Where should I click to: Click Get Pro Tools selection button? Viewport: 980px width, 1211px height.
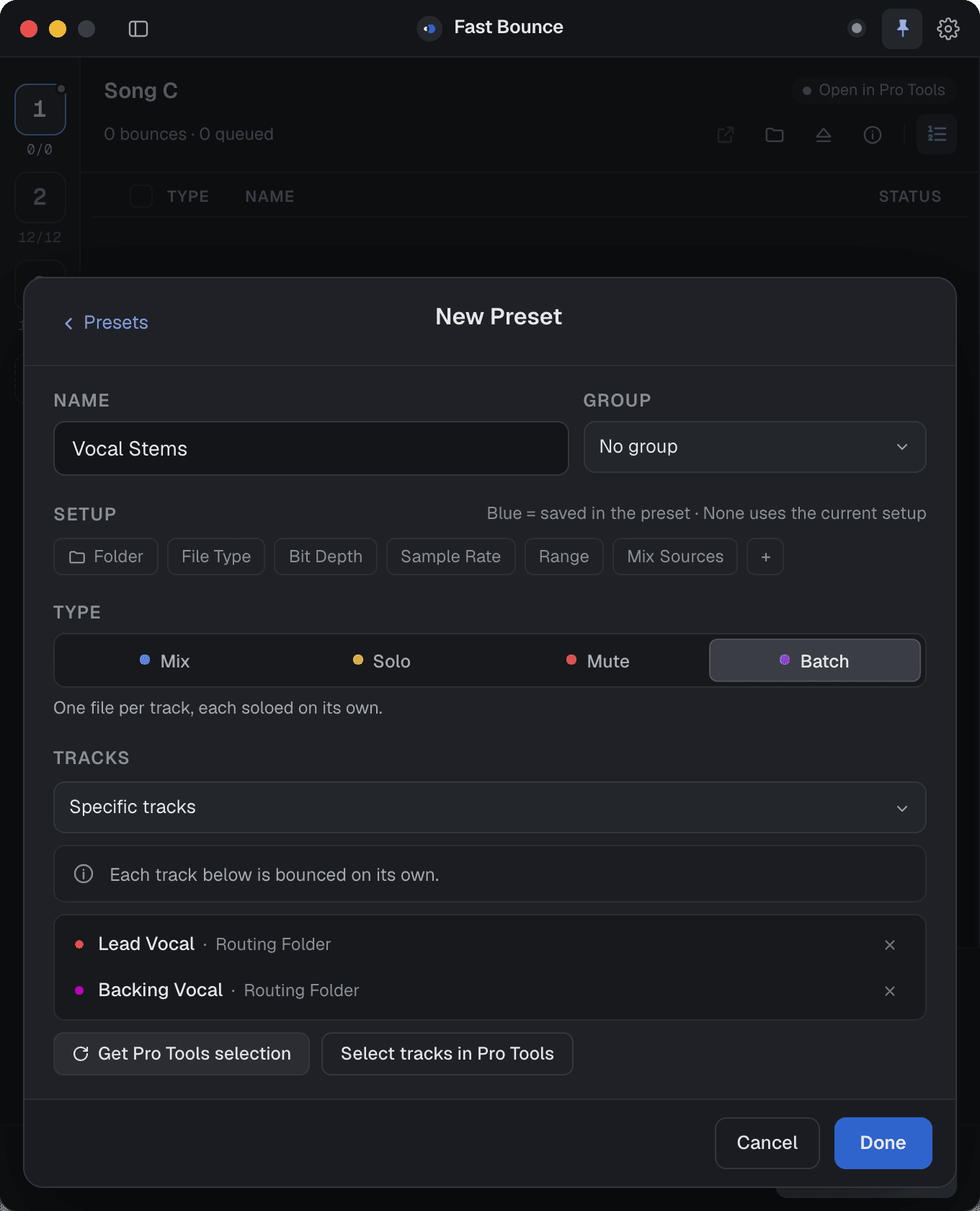182,1054
